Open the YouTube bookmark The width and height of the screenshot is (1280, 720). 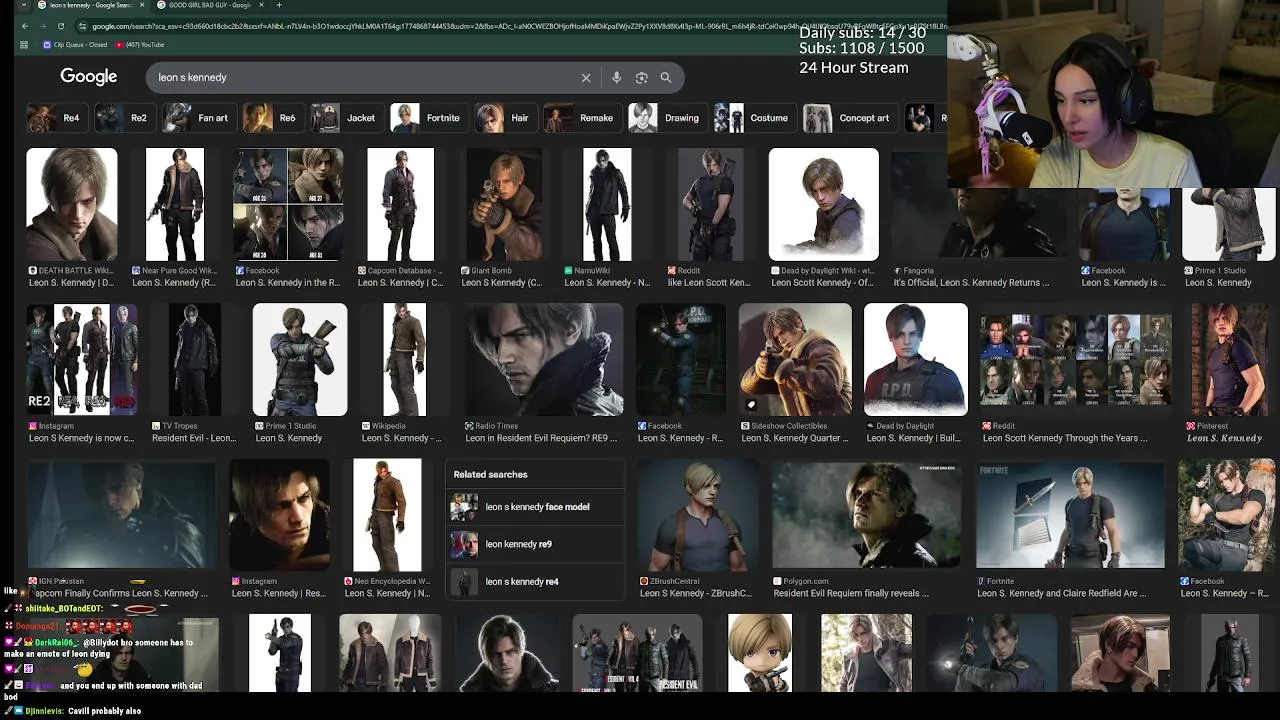pyautogui.click(x=140, y=45)
